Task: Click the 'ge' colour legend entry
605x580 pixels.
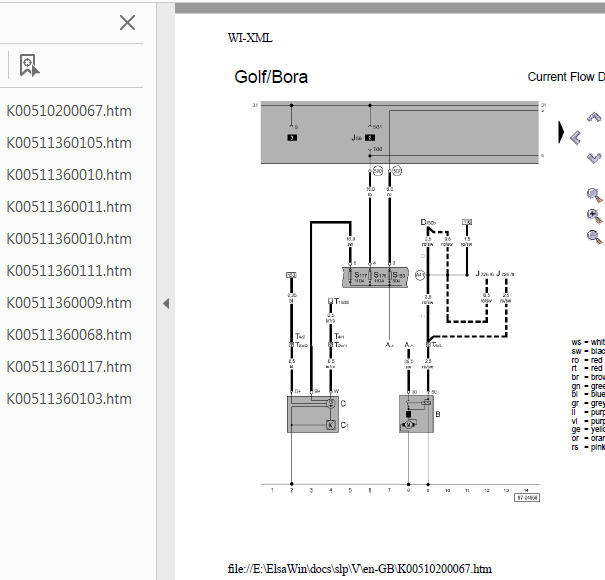Action: click(588, 430)
